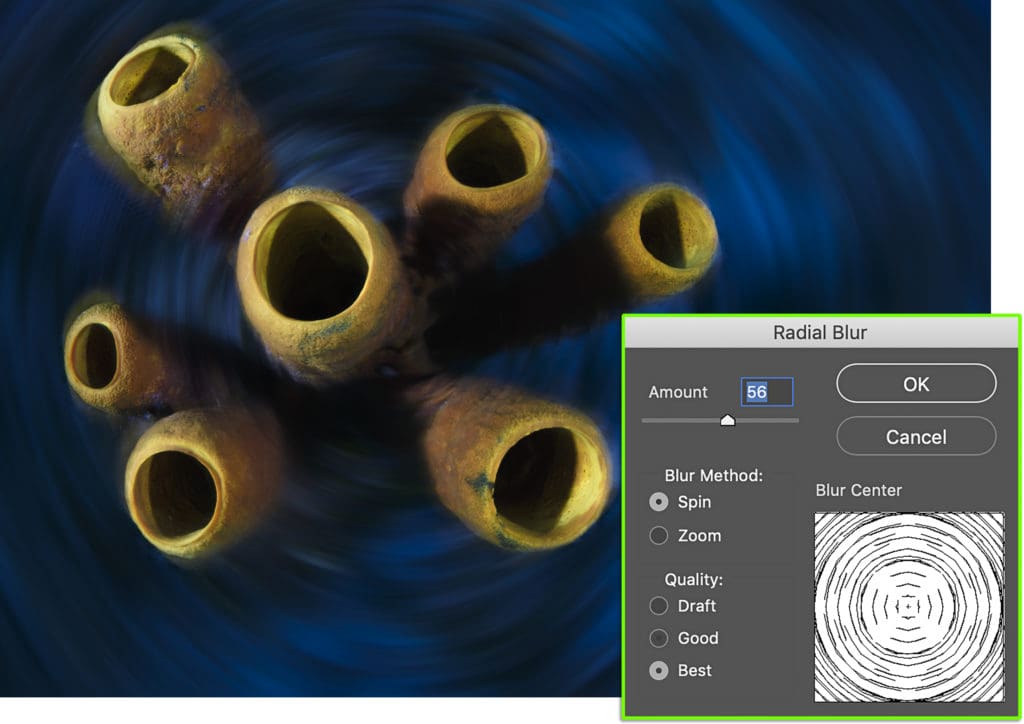Screen dimensions: 1024x724
Task: Click the Zoom label text
Action: click(x=699, y=536)
